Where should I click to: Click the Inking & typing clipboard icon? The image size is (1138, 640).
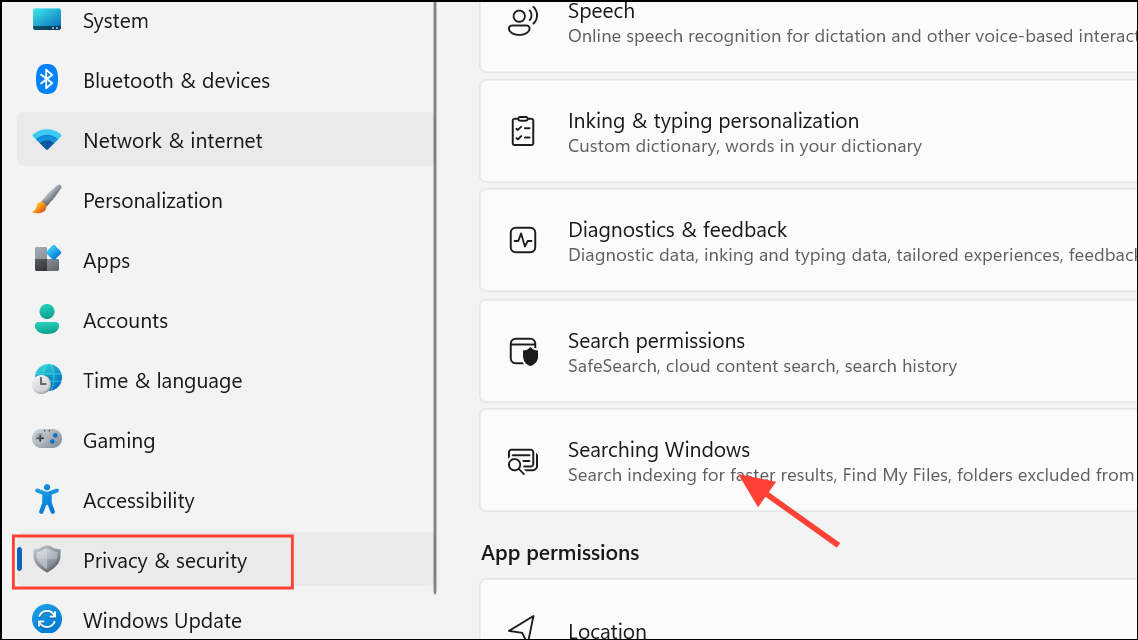[522, 130]
